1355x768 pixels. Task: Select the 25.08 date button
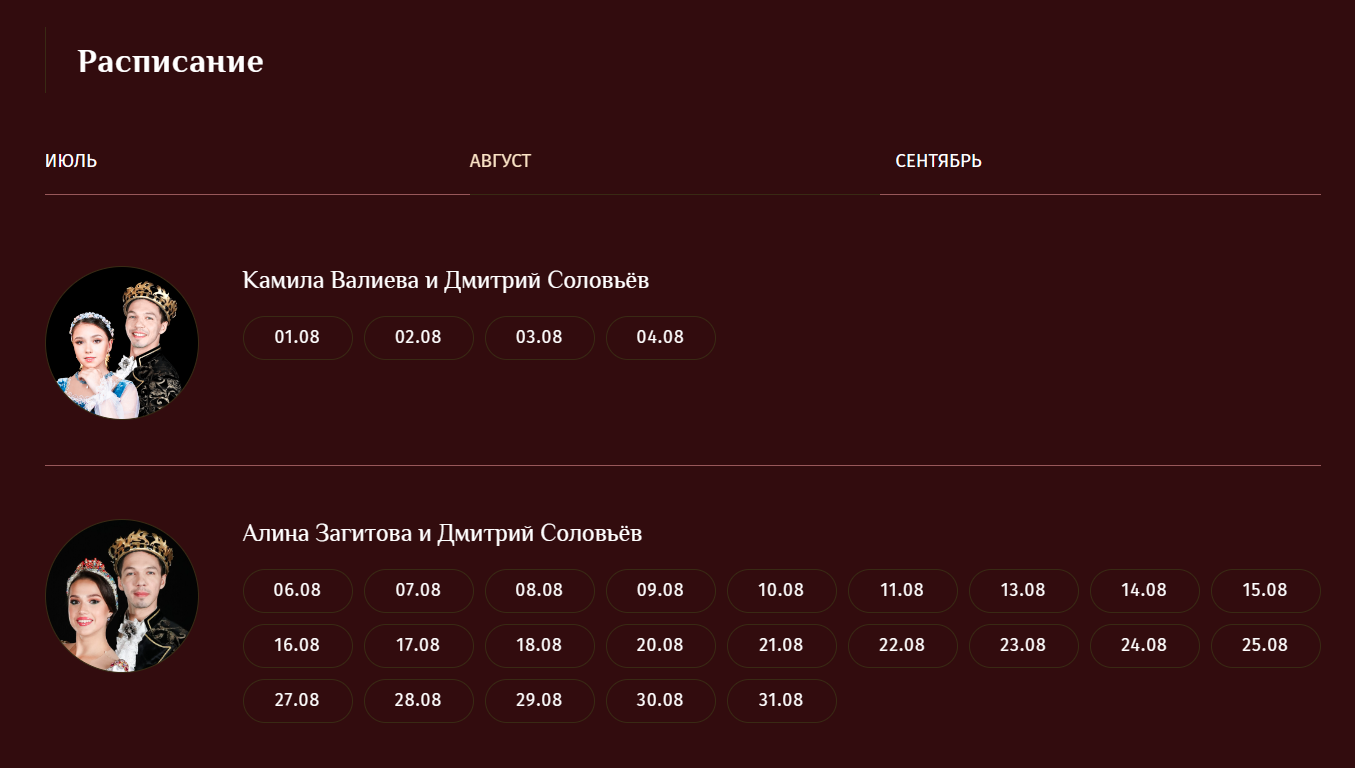pyautogui.click(x=1265, y=646)
